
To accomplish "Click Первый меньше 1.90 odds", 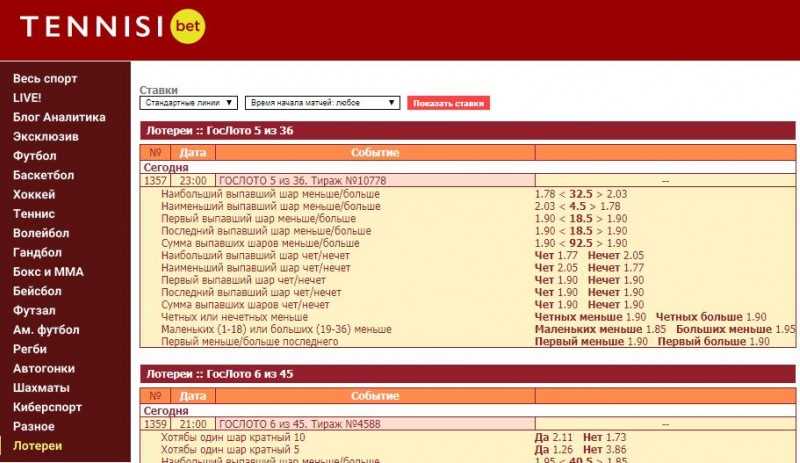I will [591, 342].
